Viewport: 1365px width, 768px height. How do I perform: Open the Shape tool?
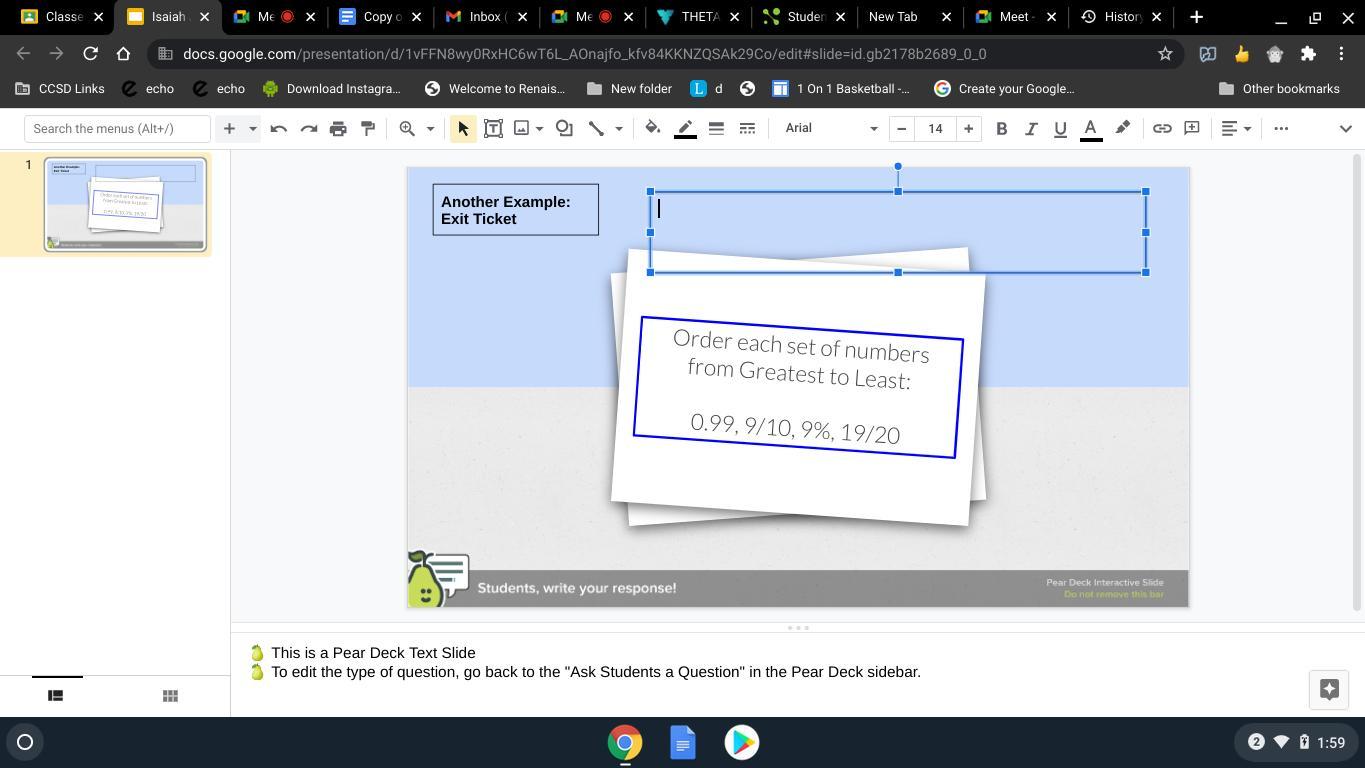(564, 128)
